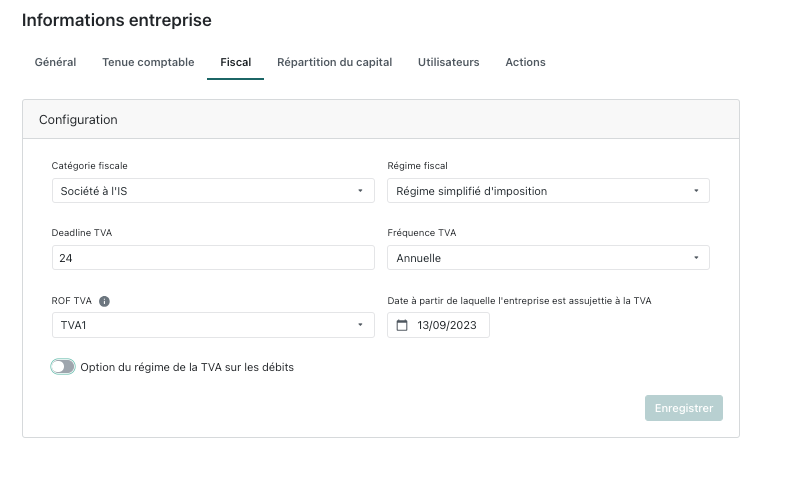Switch to the Général tab

point(55,62)
